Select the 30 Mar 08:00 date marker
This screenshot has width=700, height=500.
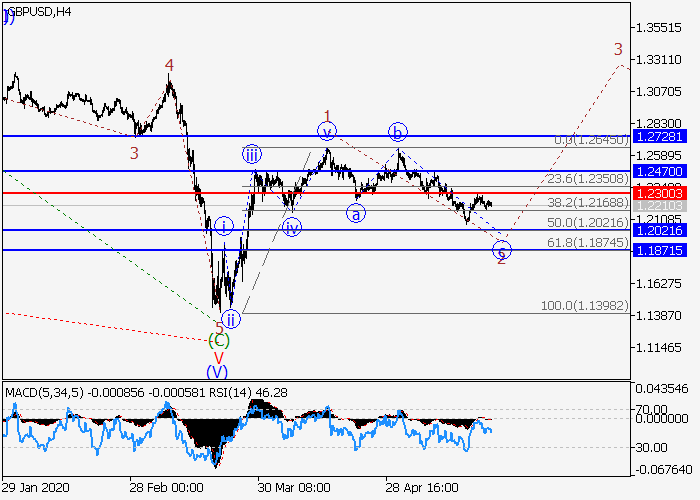293,488
